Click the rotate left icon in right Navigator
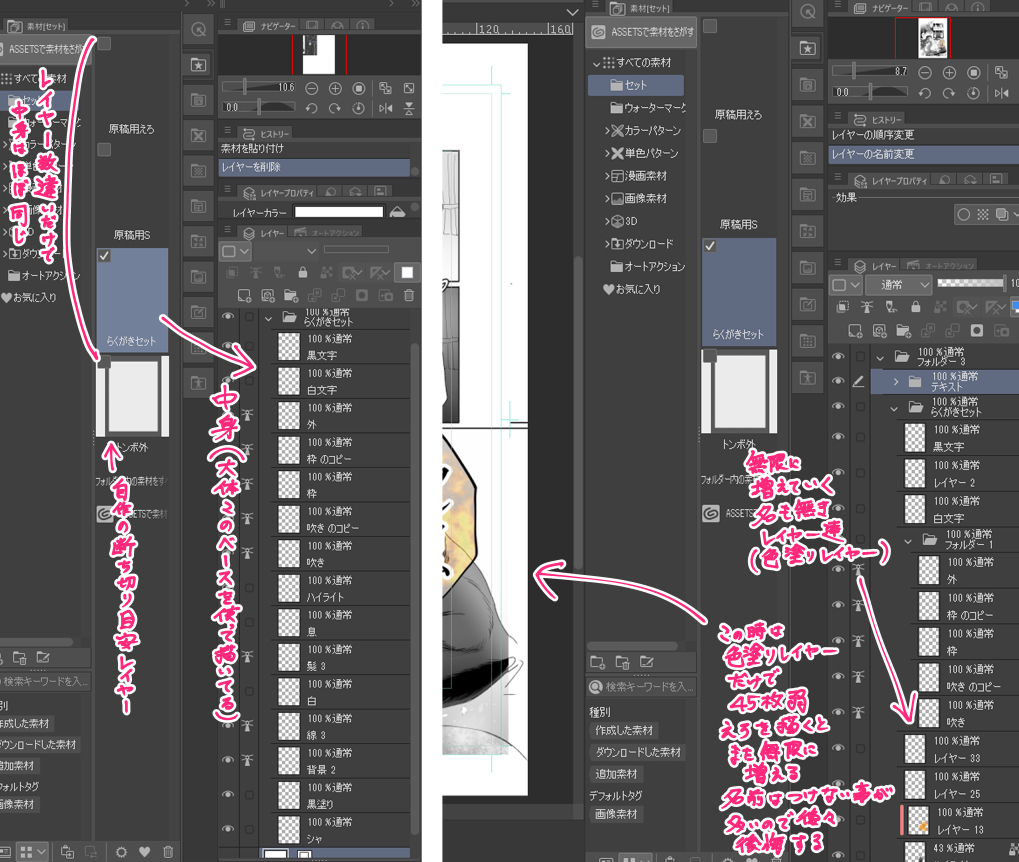 (923, 94)
